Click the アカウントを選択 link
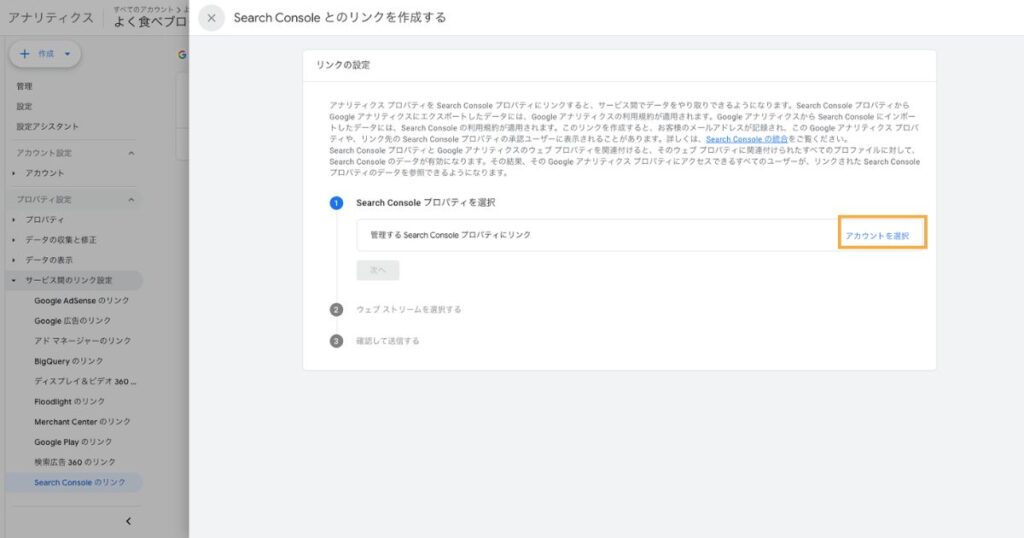Image resolution: width=1024 pixels, height=538 pixels. pyautogui.click(x=877, y=236)
